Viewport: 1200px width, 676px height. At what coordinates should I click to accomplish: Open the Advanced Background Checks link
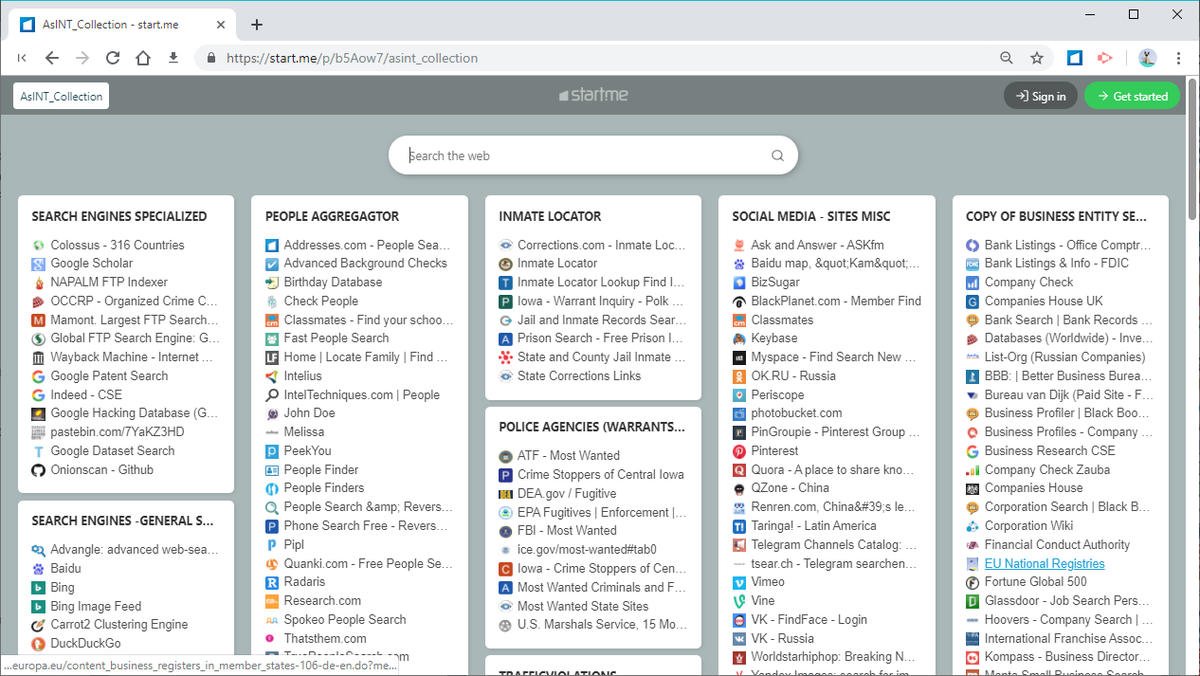click(x=365, y=264)
